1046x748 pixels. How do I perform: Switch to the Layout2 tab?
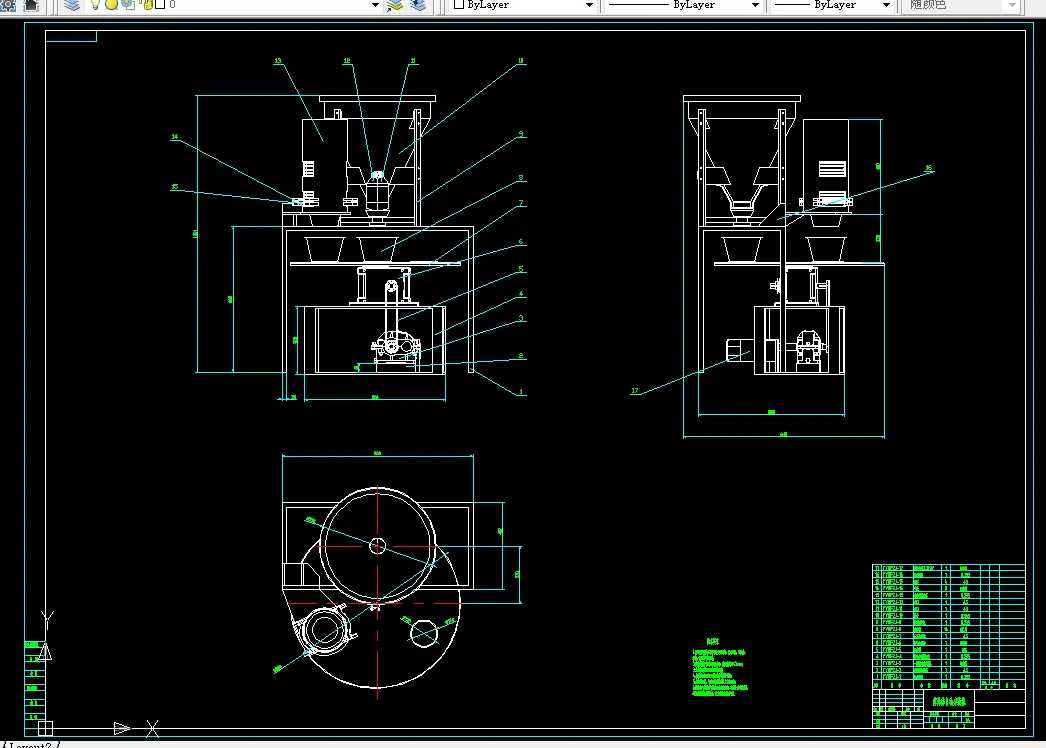30,745
